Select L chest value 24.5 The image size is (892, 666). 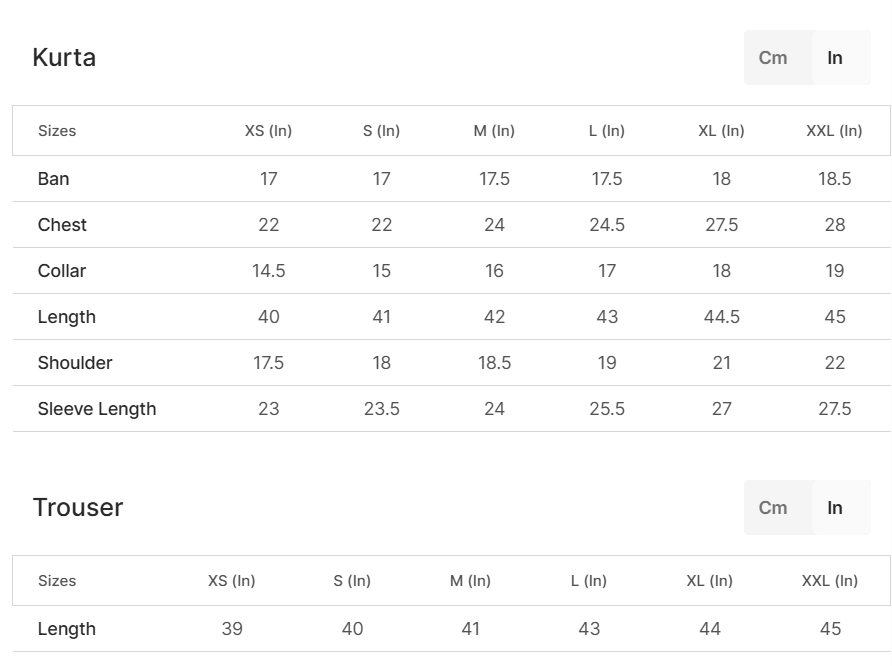(607, 225)
